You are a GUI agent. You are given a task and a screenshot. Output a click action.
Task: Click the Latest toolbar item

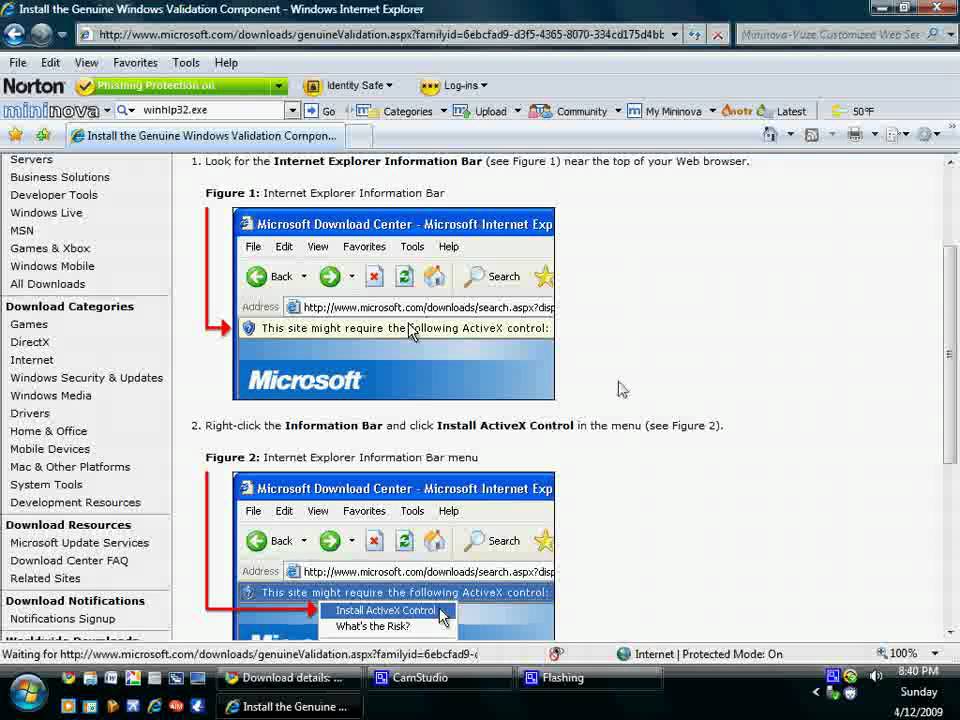tap(782, 111)
